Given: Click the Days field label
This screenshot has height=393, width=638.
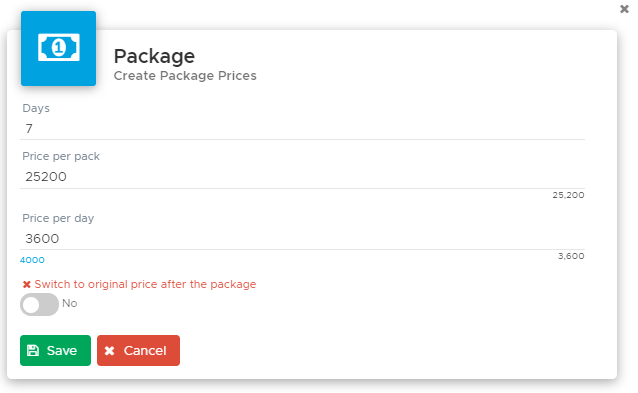Looking at the screenshot, I should pos(36,108).
